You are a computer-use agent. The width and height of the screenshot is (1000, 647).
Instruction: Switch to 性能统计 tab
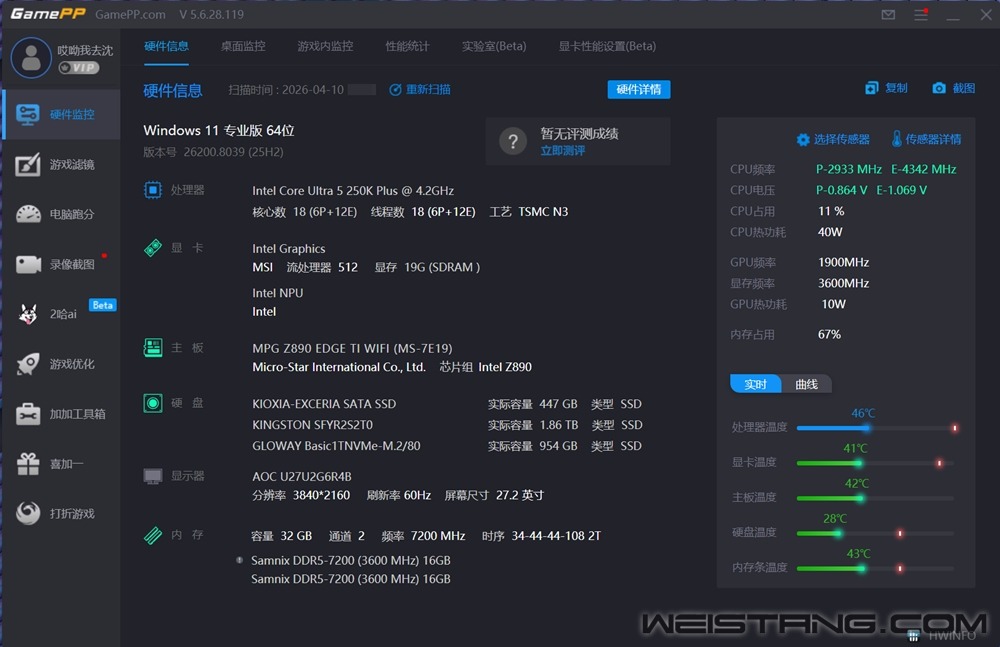(407, 46)
